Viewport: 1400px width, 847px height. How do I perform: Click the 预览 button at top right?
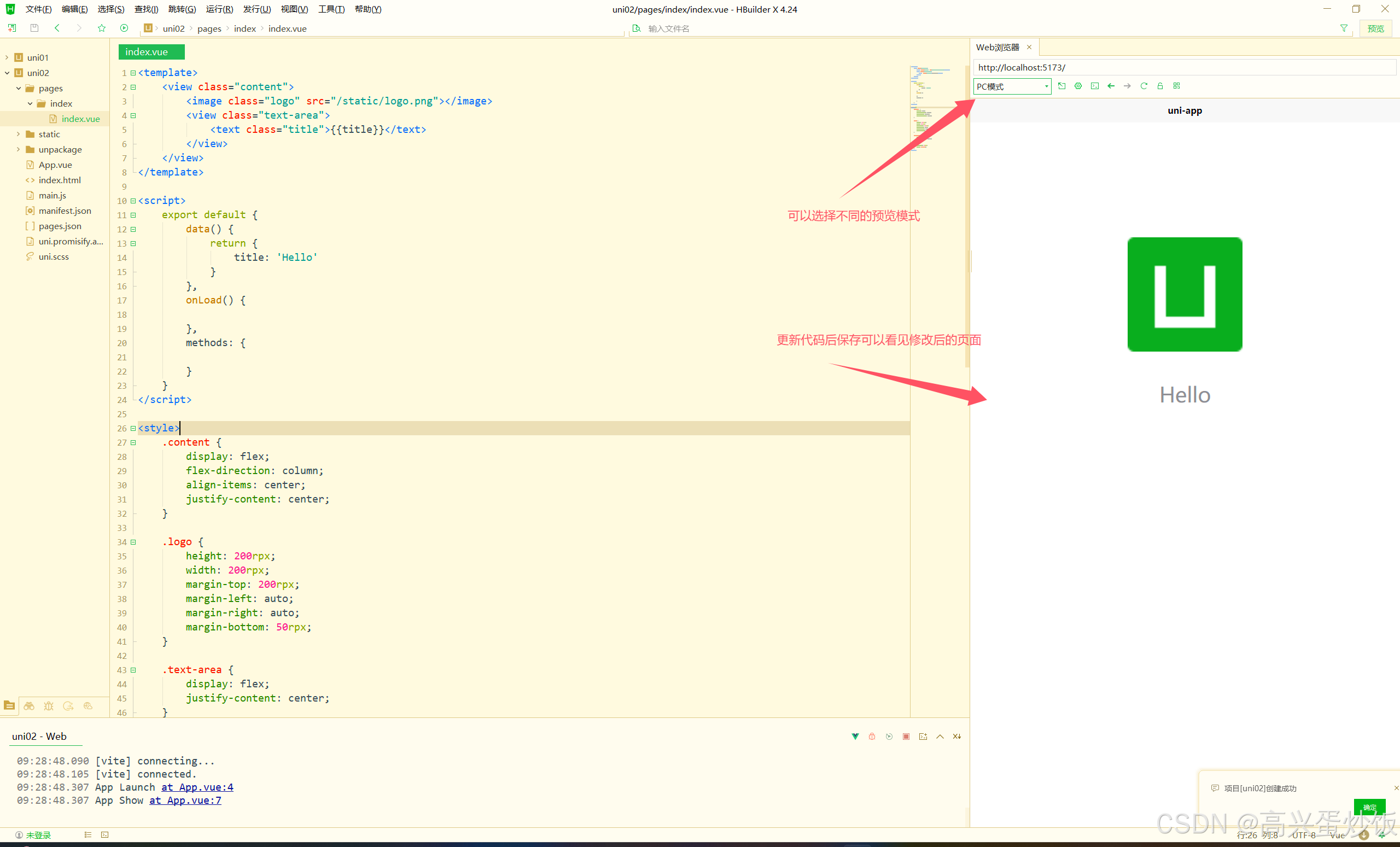tap(1375, 28)
